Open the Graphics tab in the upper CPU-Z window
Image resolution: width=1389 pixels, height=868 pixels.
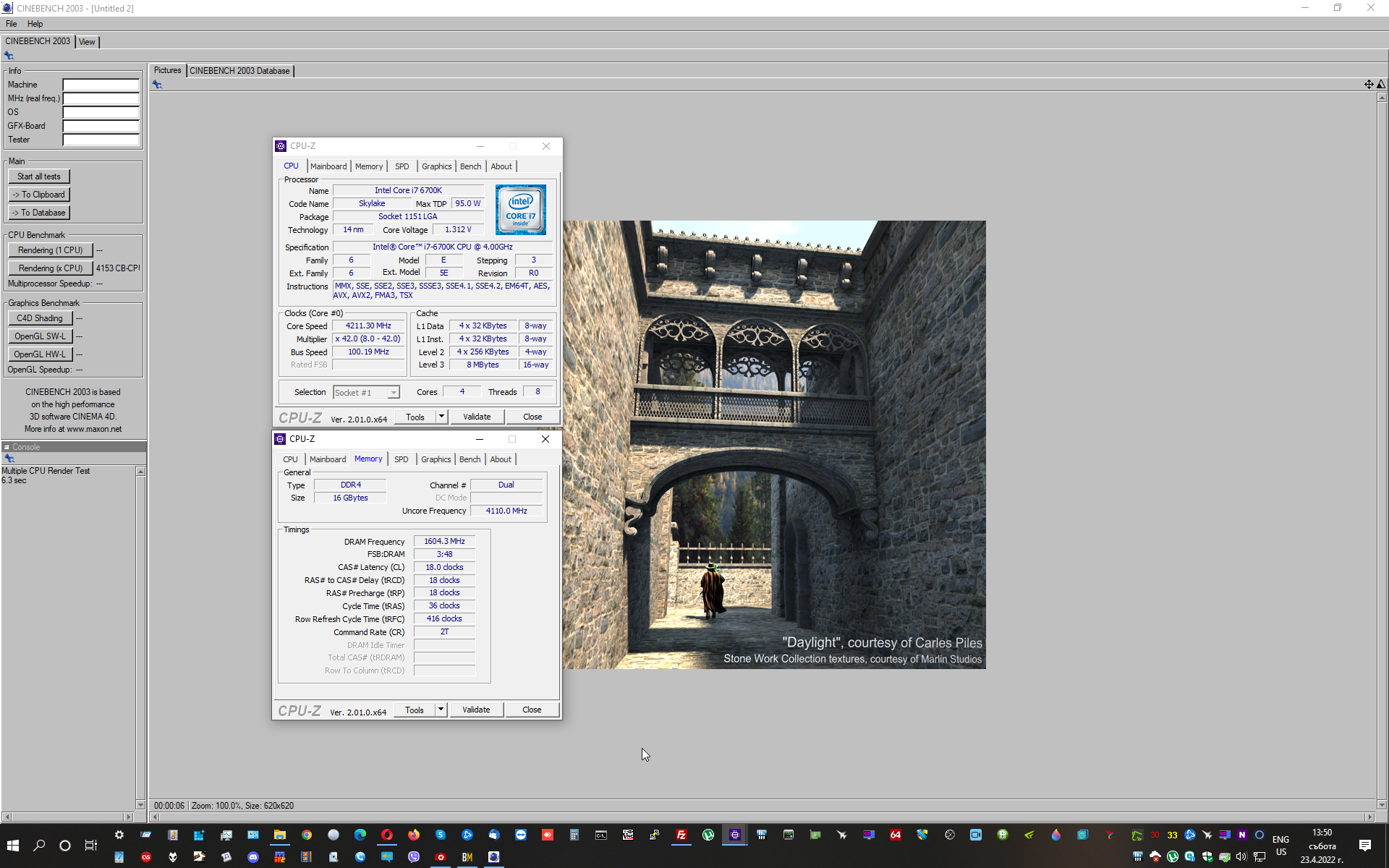tap(436, 166)
